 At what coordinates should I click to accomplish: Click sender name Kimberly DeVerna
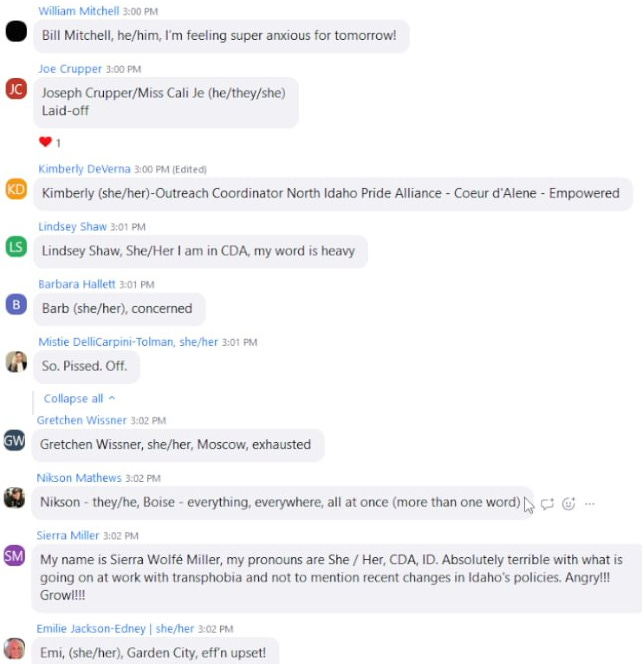[84, 169]
